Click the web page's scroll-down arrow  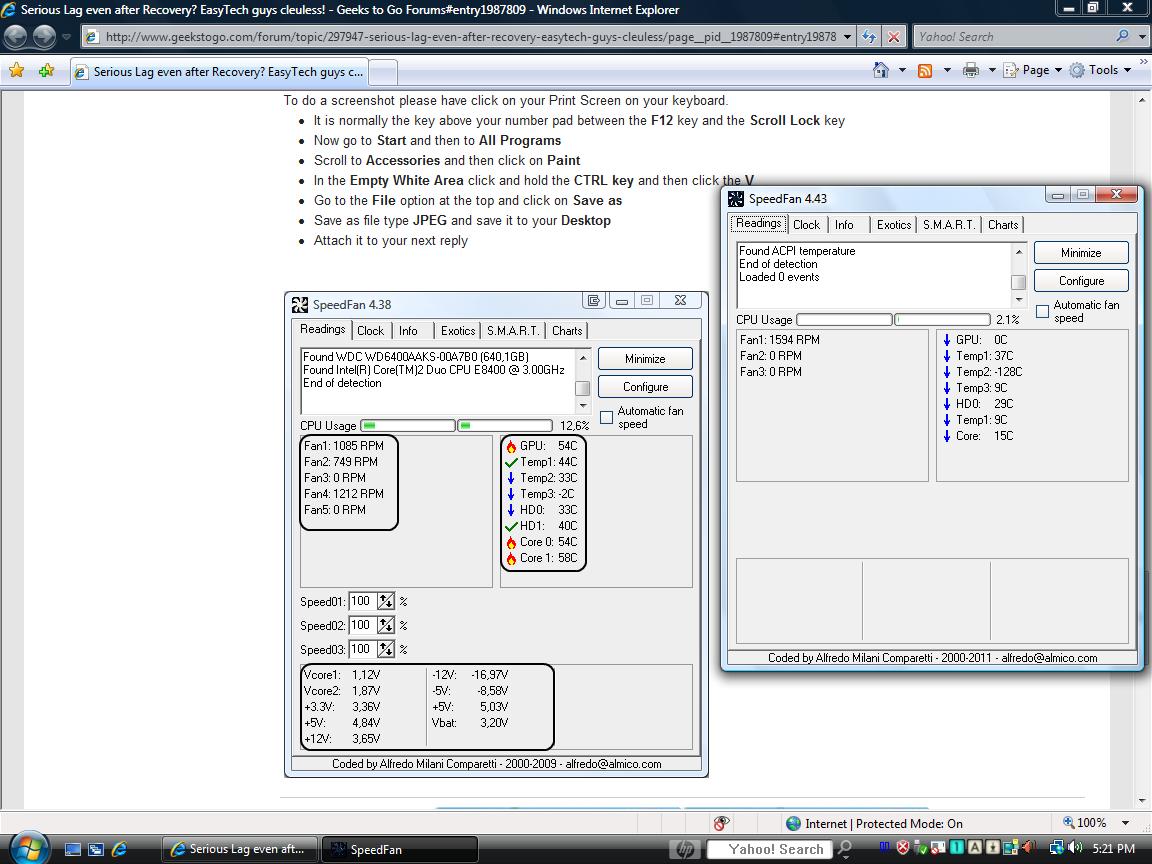(x=1142, y=801)
